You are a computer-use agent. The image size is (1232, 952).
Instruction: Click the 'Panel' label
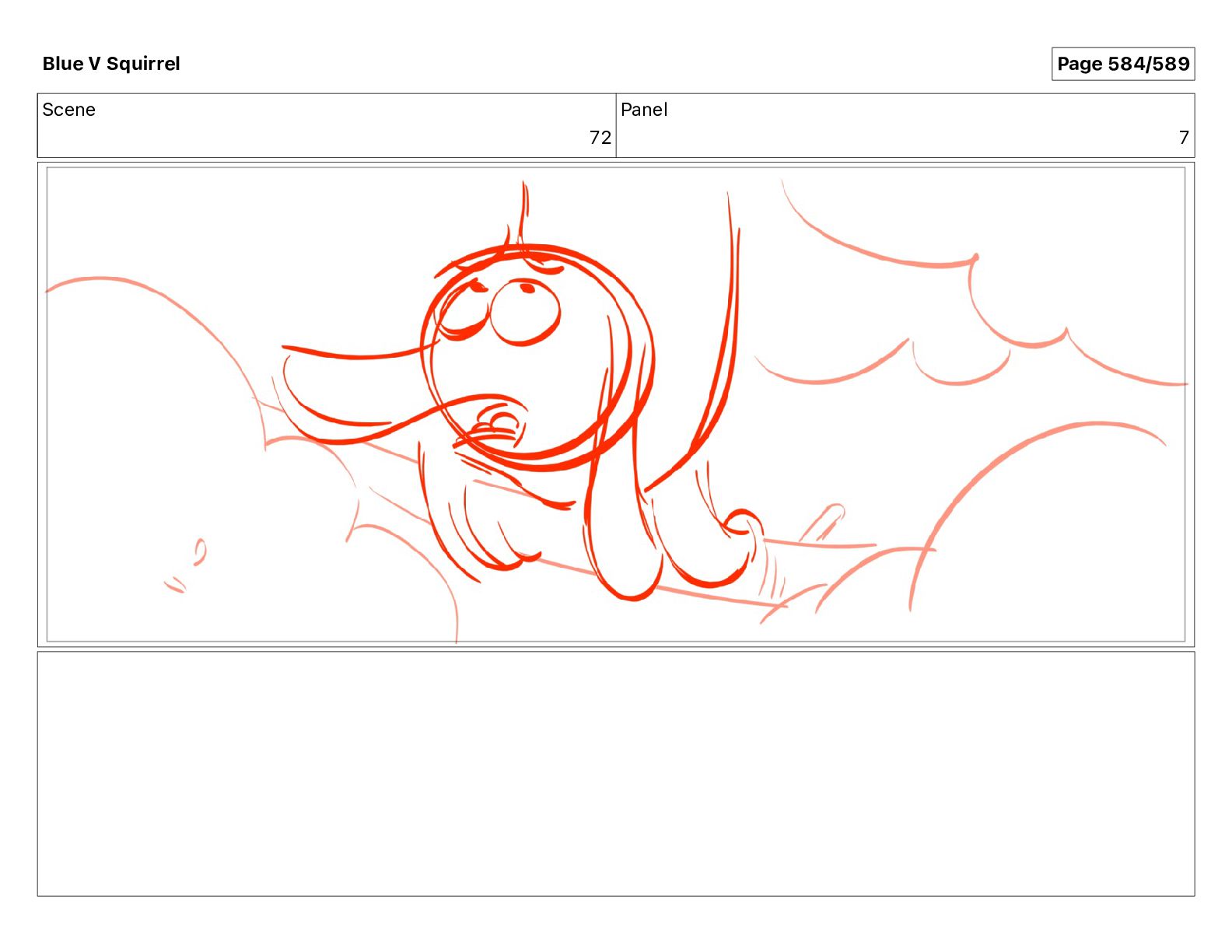[644, 110]
